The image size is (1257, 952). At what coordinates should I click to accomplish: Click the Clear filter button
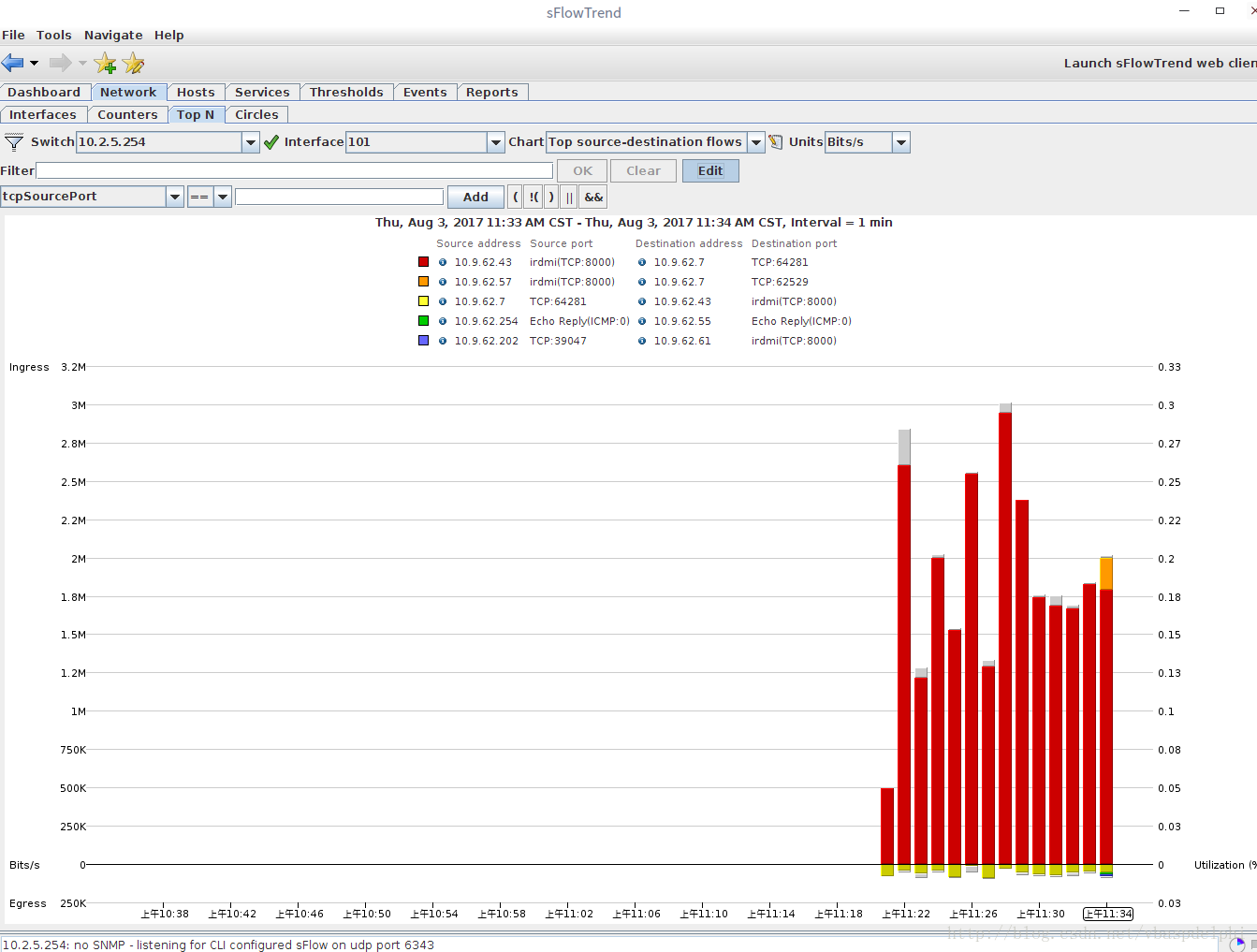pos(643,170)
